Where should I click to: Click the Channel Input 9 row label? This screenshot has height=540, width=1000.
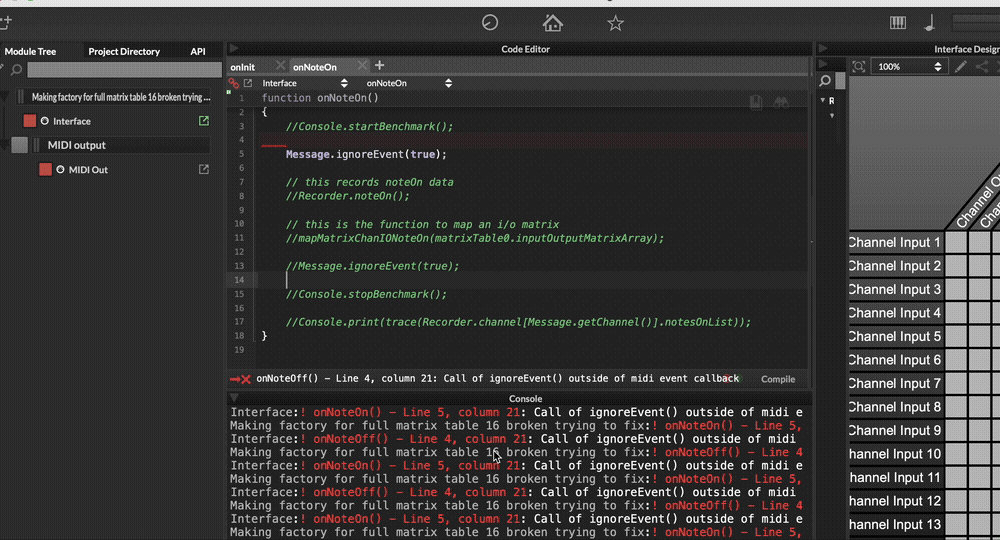(895, 430)
